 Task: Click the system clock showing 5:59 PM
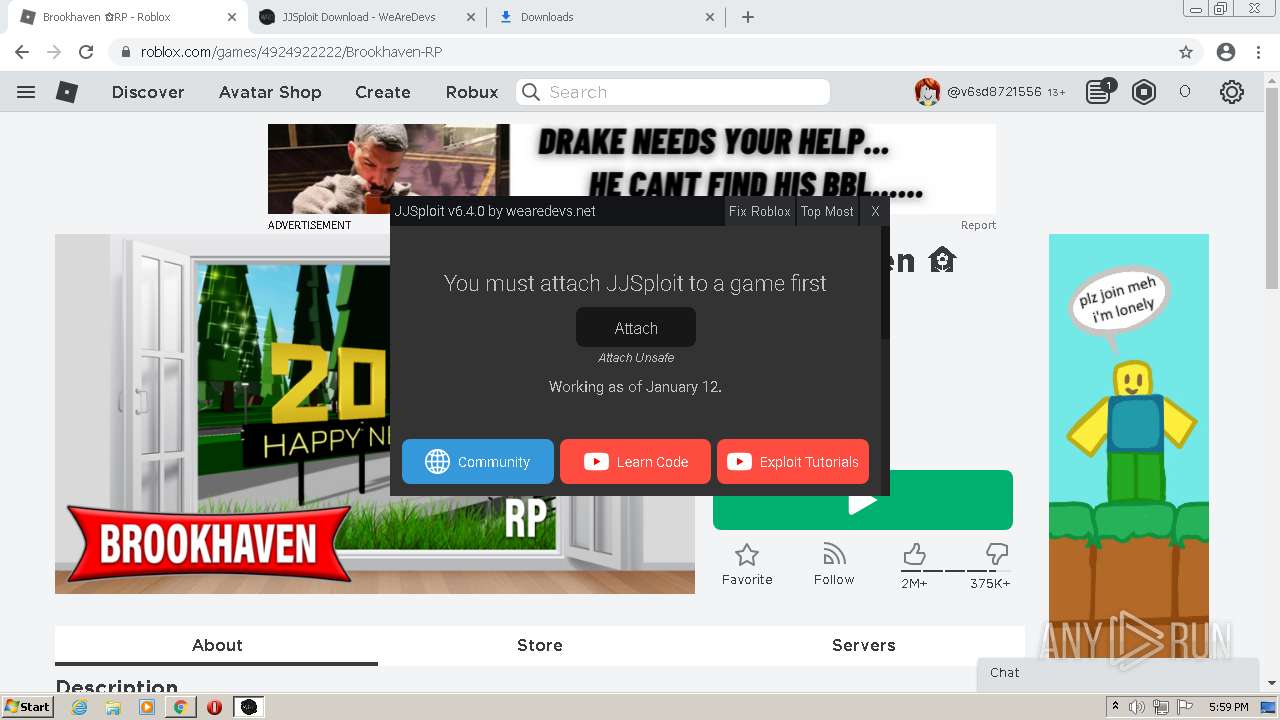[1228, 707]
